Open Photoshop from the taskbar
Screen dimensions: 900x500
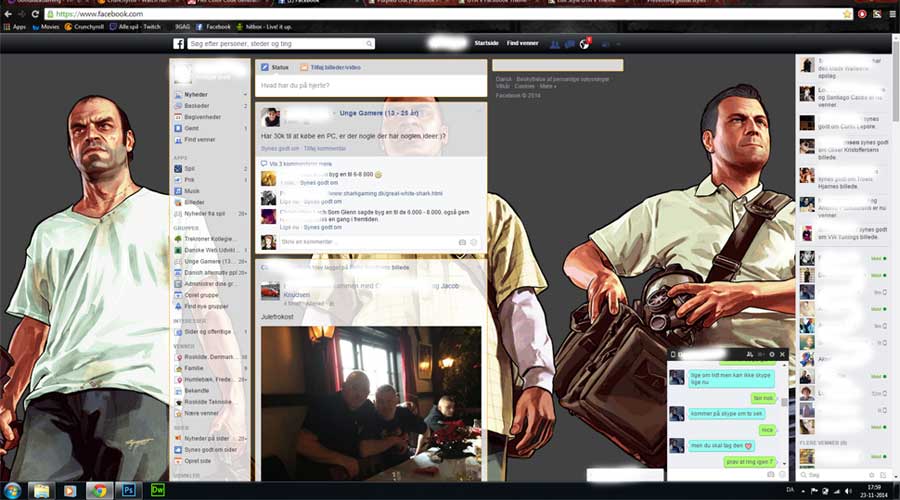129,490
